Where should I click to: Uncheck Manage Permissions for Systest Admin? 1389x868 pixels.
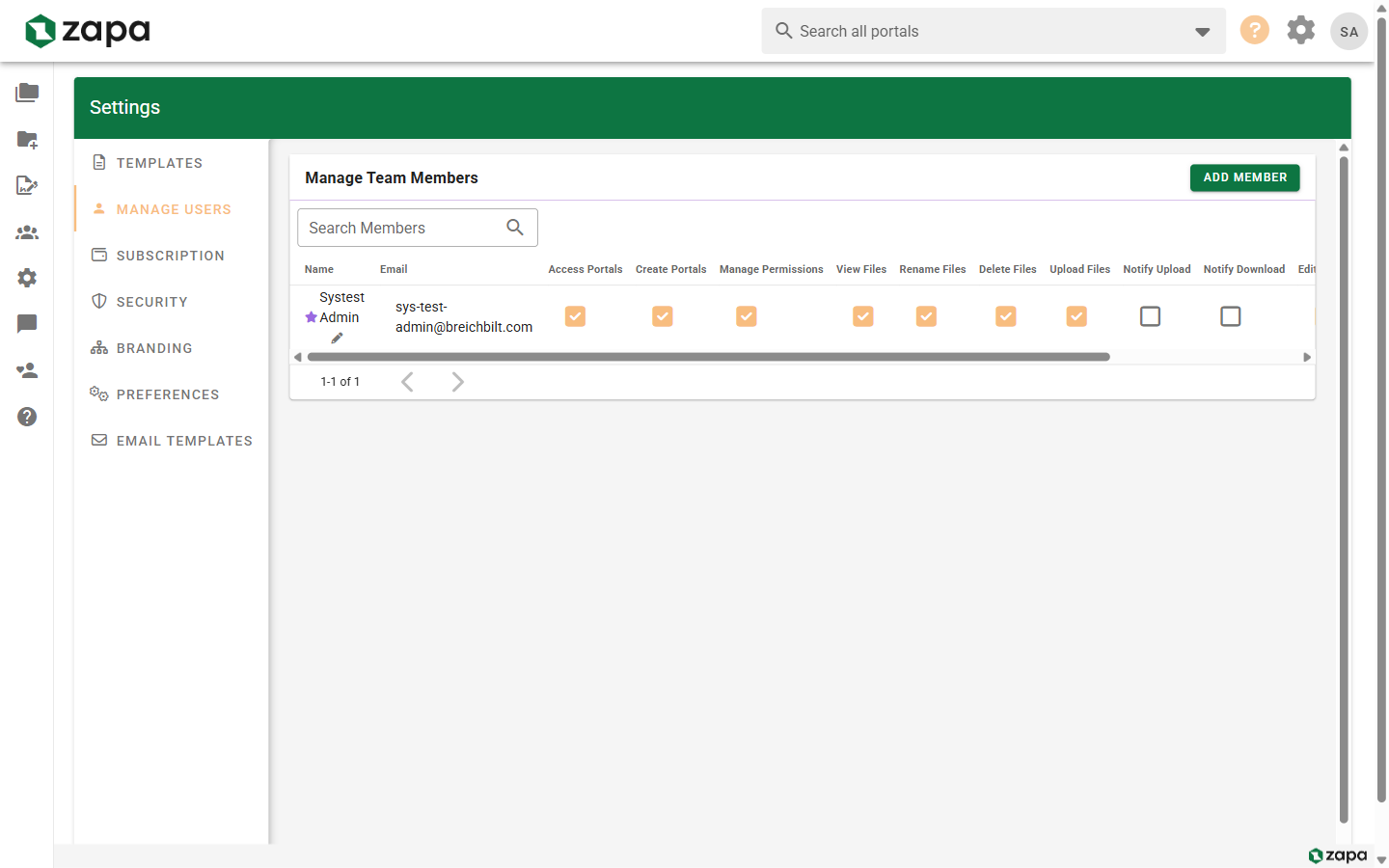(x=747, y=316)
